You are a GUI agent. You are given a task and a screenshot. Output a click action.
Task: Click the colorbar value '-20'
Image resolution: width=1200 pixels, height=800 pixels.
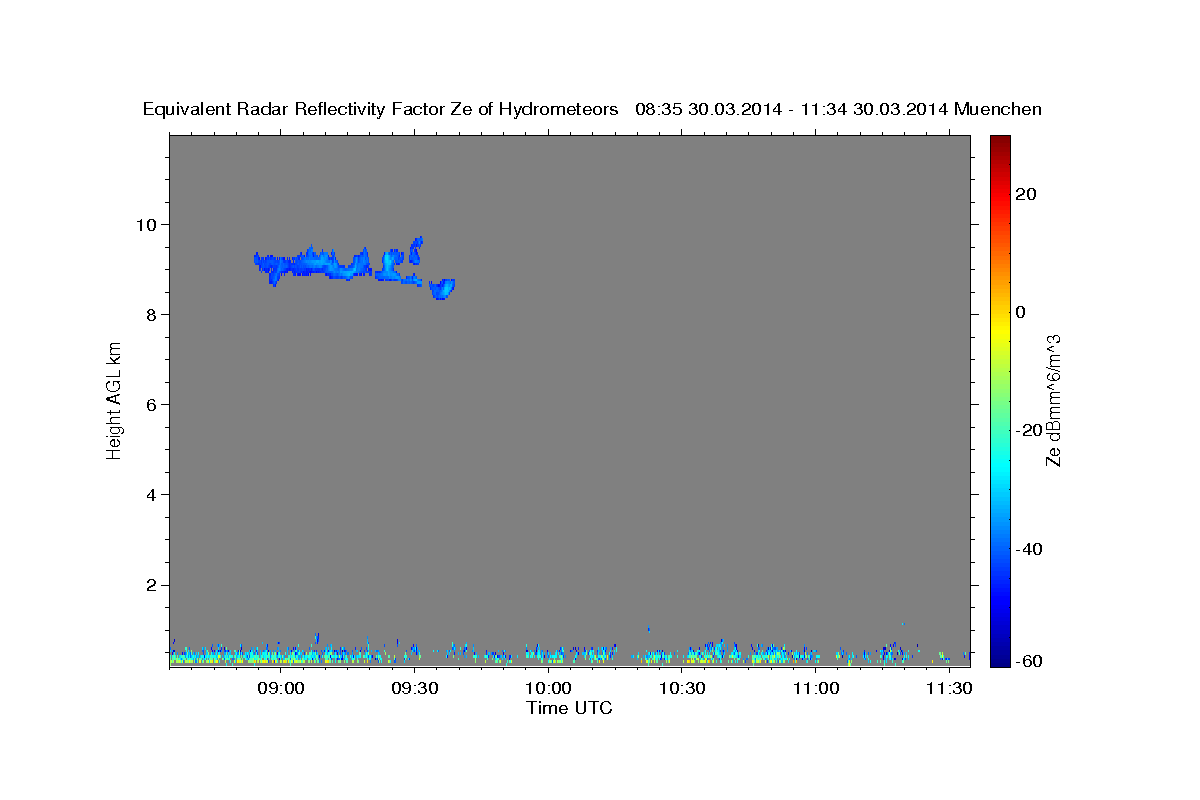coord(1029,430)
